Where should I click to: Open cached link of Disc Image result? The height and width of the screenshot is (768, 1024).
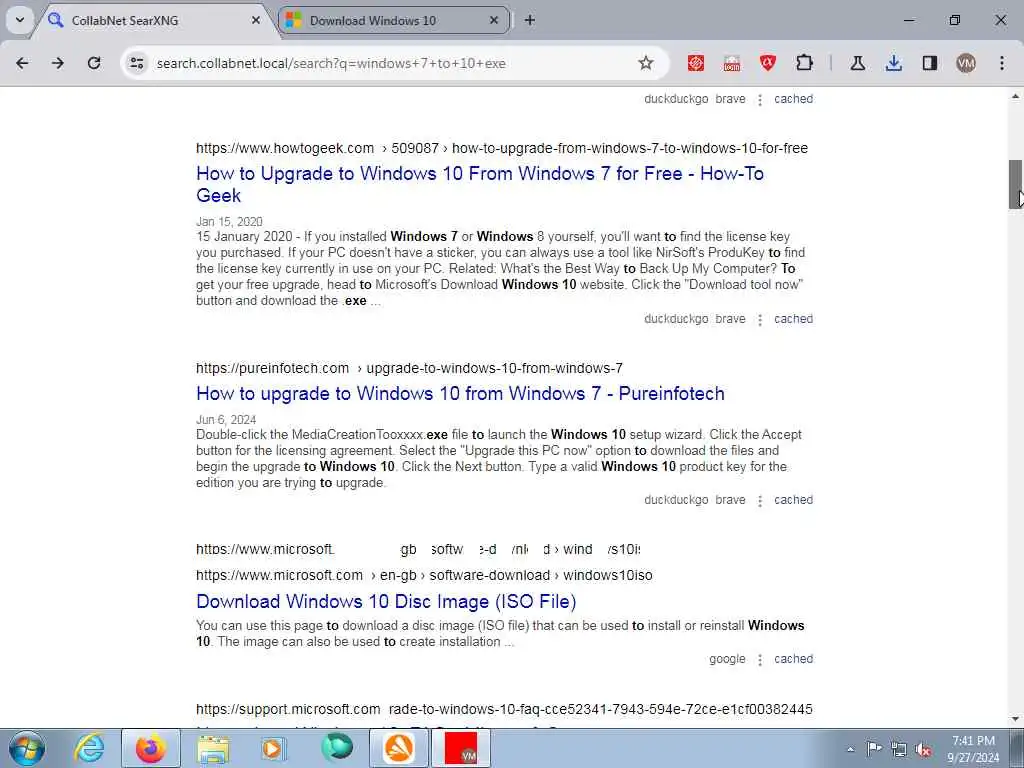(x=793, y=659)
